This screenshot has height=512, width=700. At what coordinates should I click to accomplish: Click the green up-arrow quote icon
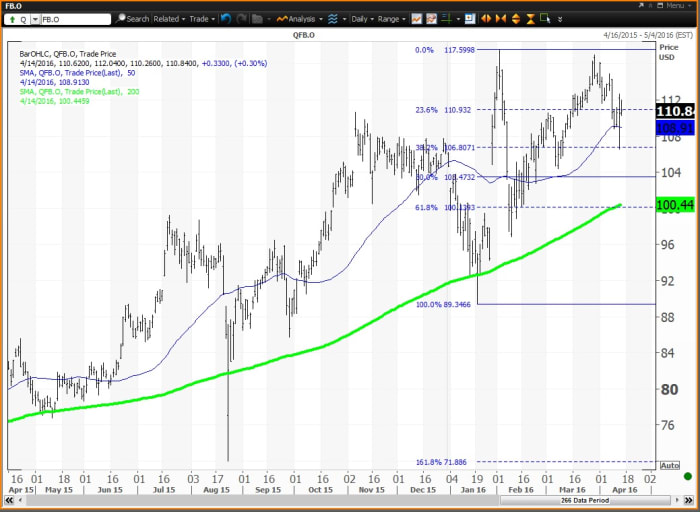(12, 20)
